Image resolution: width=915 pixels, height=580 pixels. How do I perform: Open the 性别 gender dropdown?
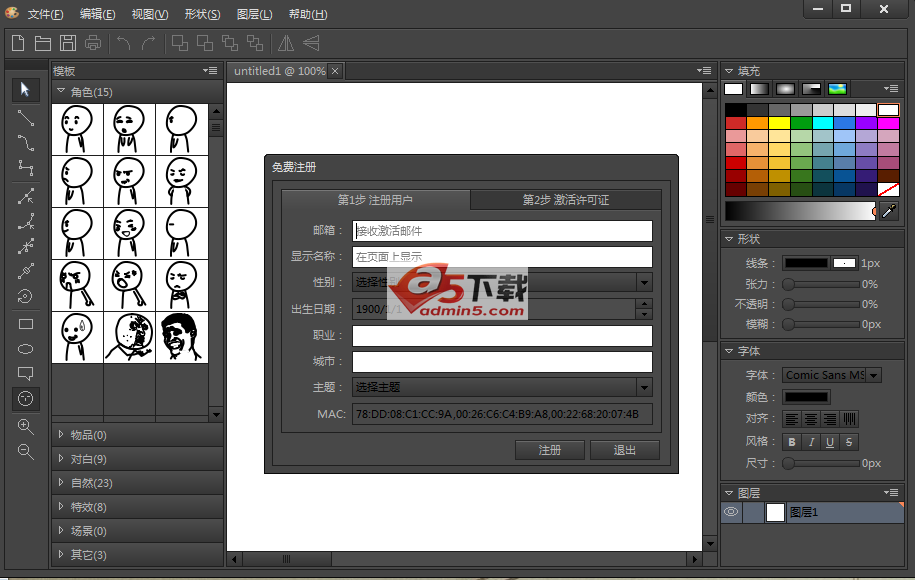[644, 283]
